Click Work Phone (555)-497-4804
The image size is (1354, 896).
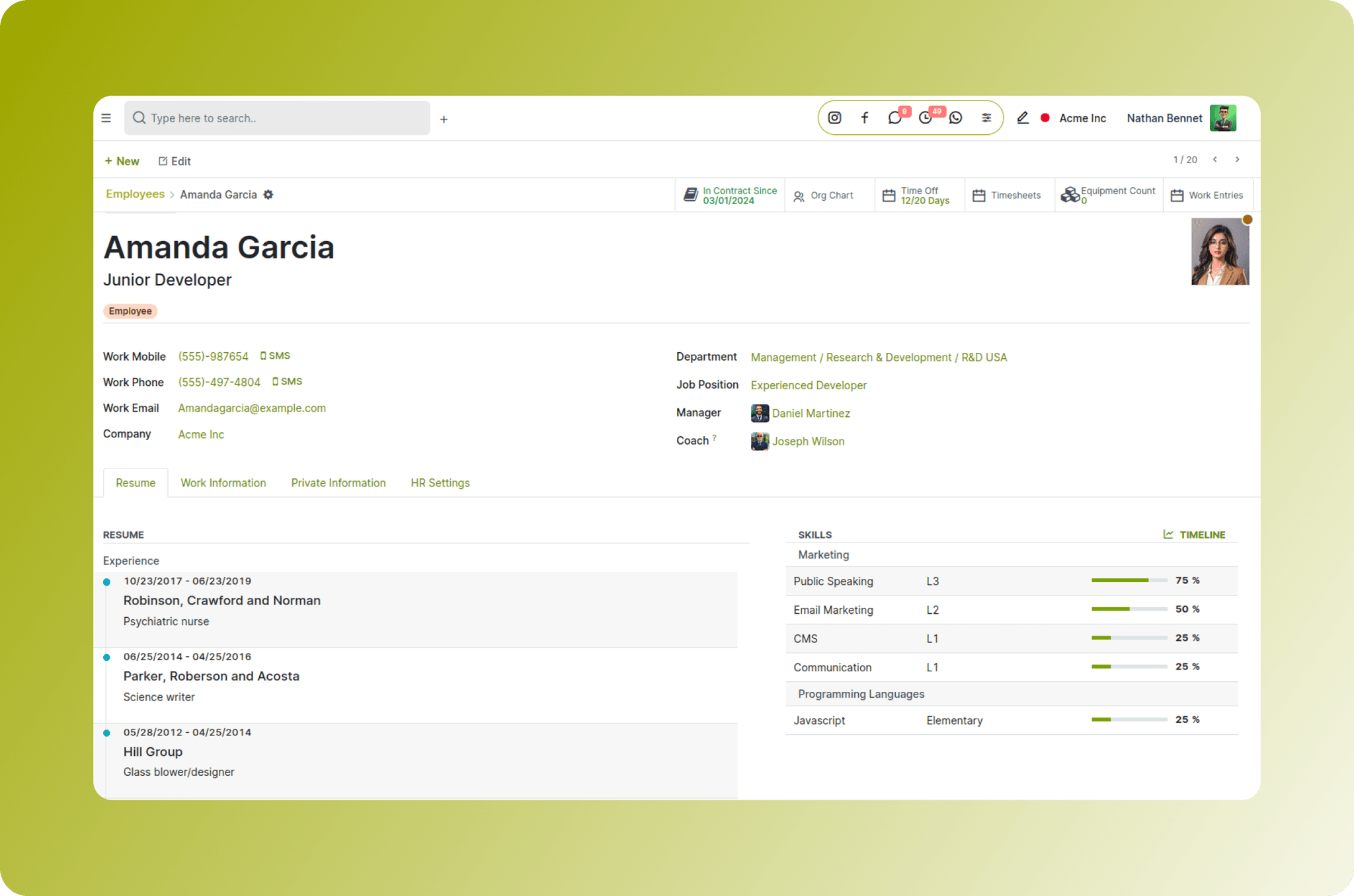(219, 383)
